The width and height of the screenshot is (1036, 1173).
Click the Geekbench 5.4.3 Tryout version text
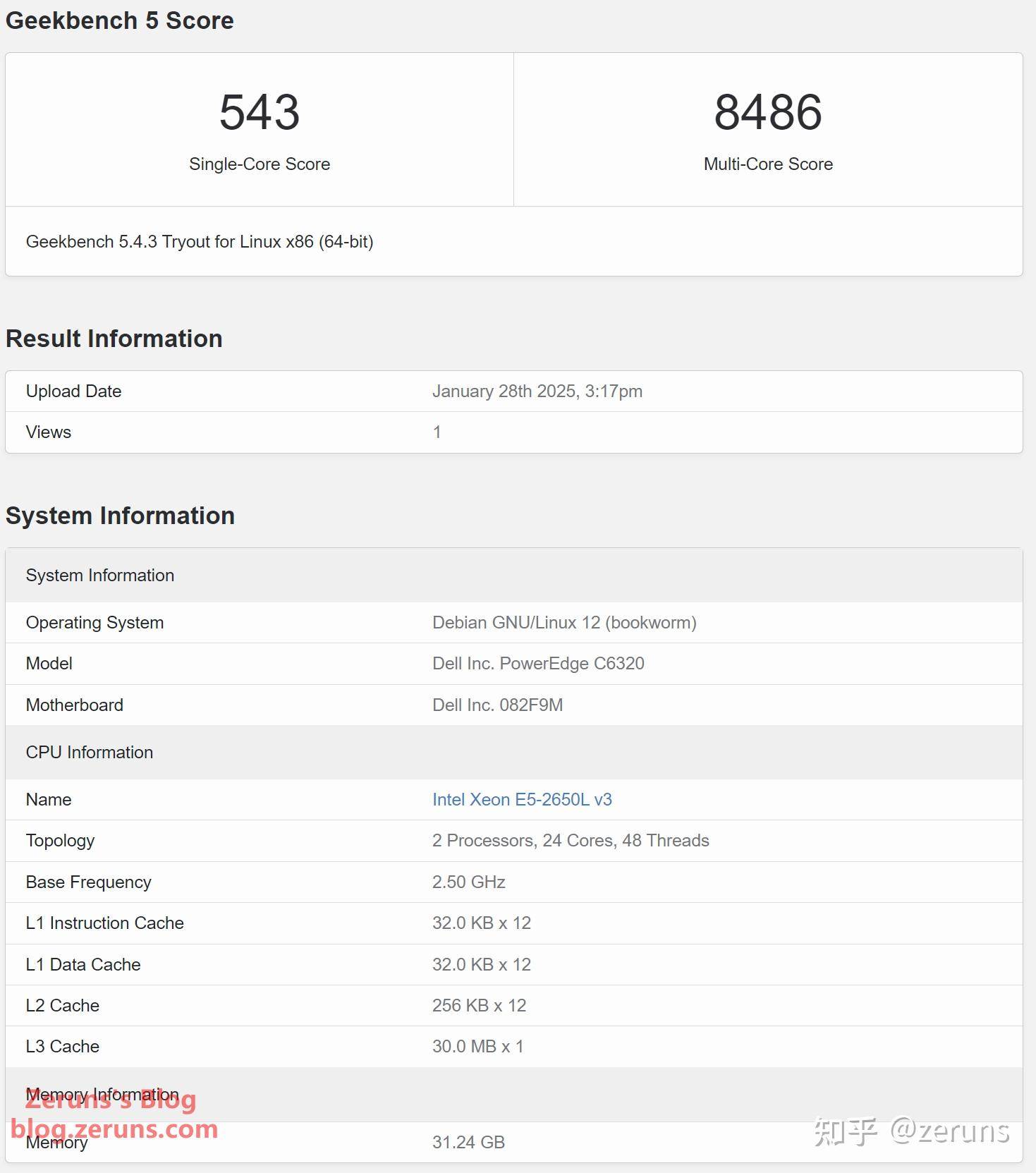click(200, 242)
